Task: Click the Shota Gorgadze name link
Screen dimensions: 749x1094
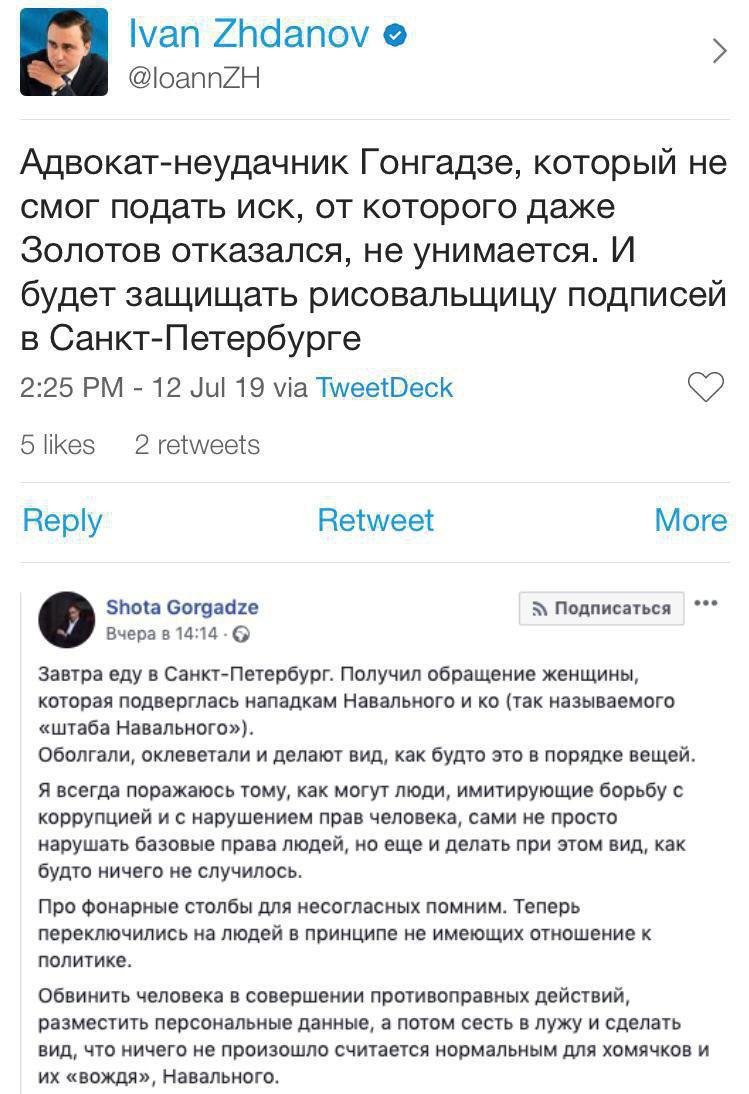Action: coord(182,607)
